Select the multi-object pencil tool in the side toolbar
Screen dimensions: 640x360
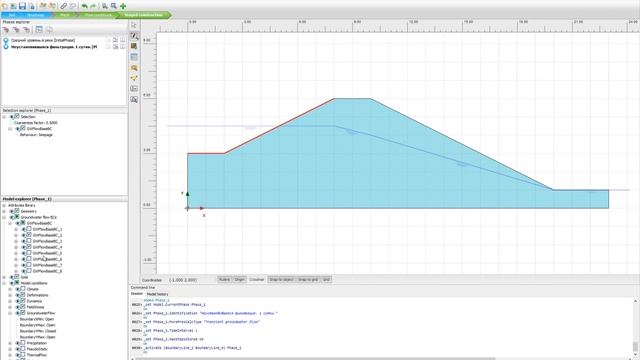coord(134,36)
